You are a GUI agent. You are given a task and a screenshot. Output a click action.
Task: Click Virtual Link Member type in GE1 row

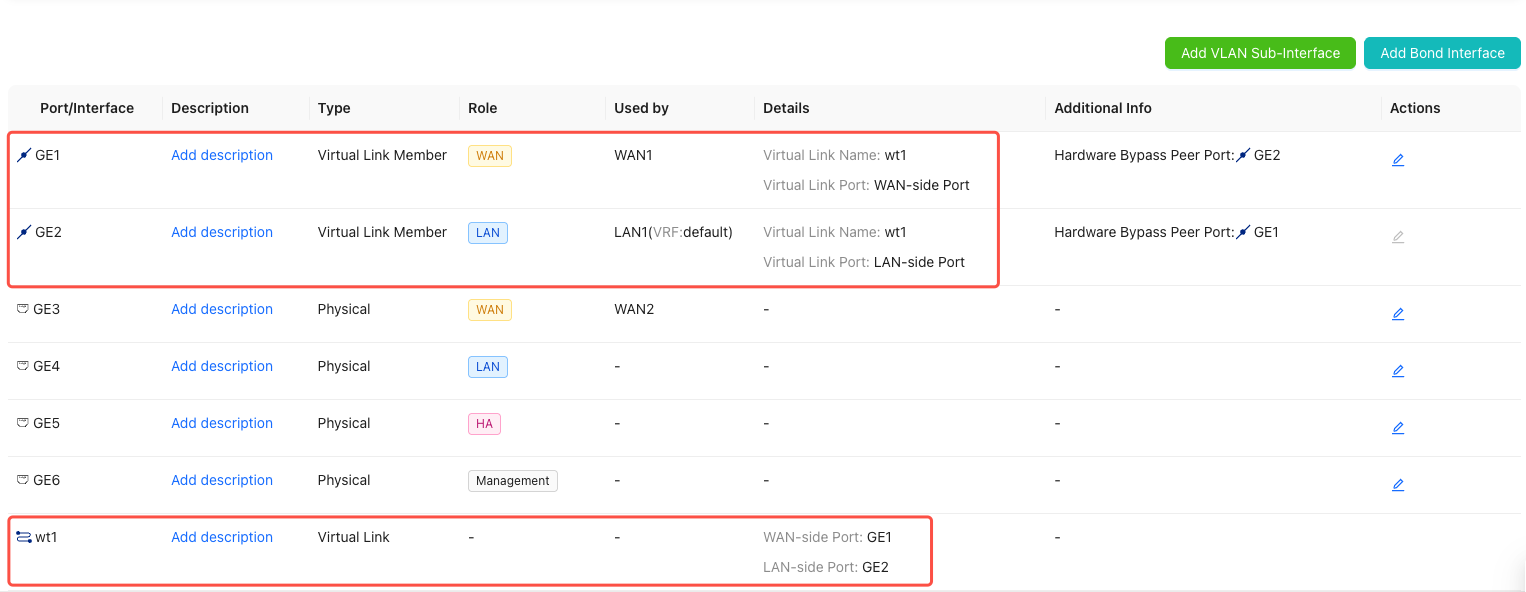coord(382,155)
